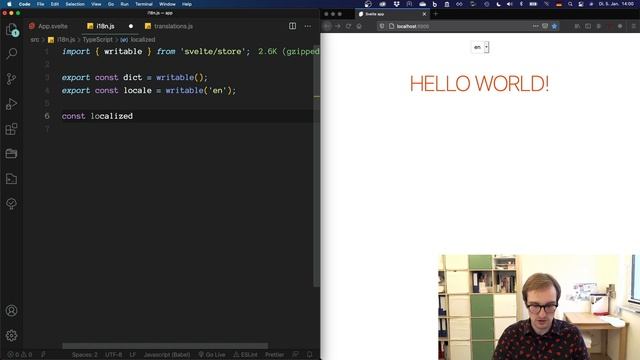640x360 pixels.
Task: Click line 4 export const locale code
Action: (149, 90)
